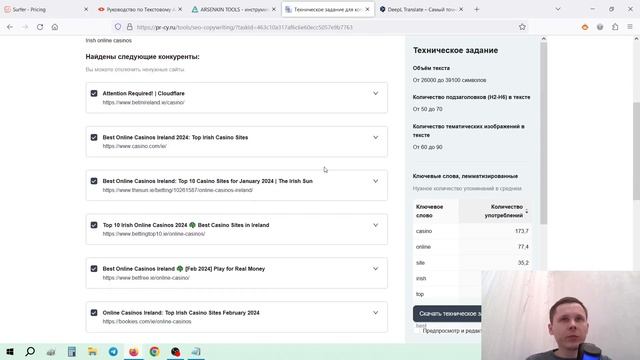Image resolution: width=640 pixels, height=360 pixels.
Task: Click the page's main vertical scrollbar
Action: tap(636, 151)
